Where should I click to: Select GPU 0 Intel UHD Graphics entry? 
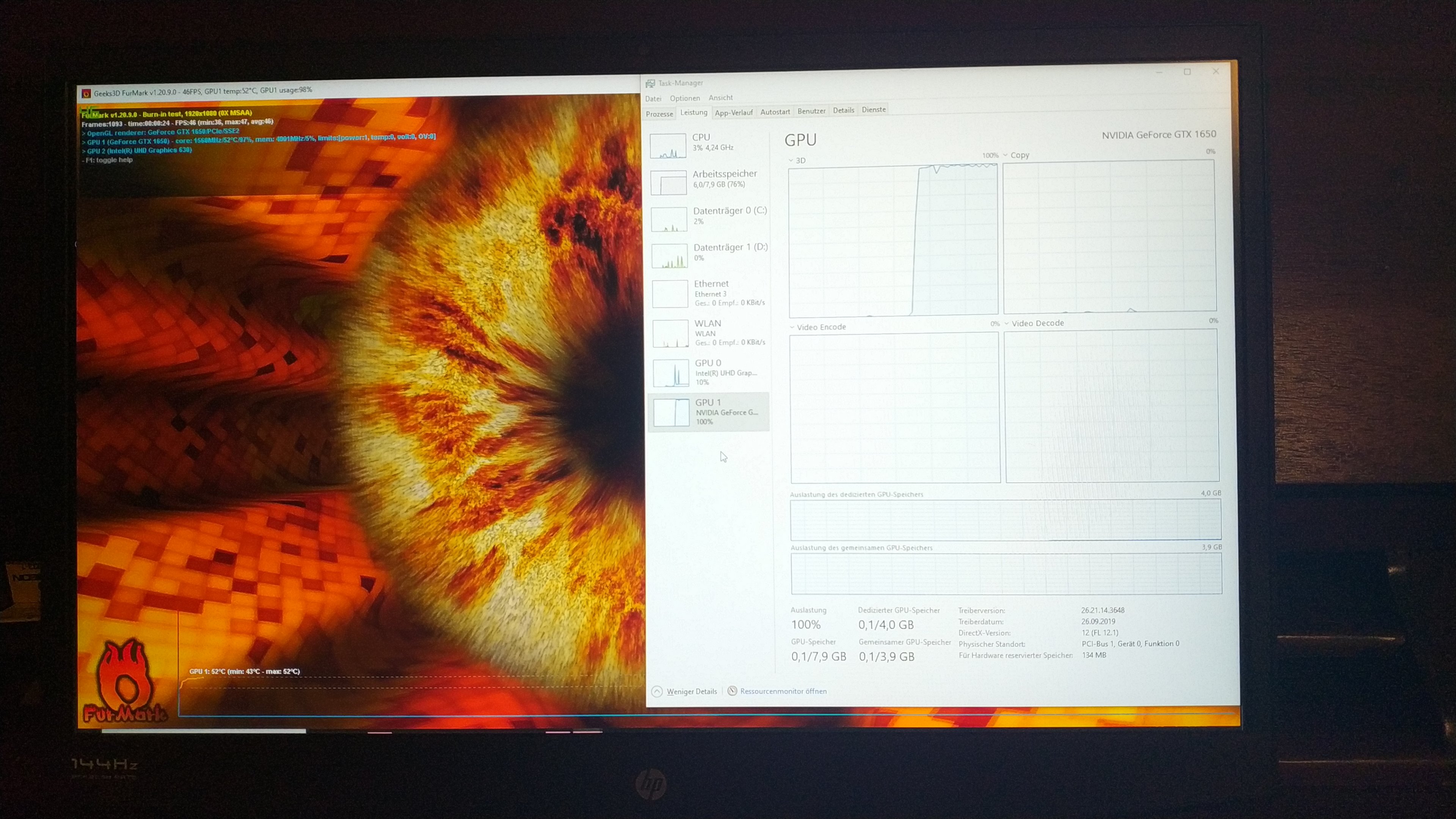click(x=708, y=372)
